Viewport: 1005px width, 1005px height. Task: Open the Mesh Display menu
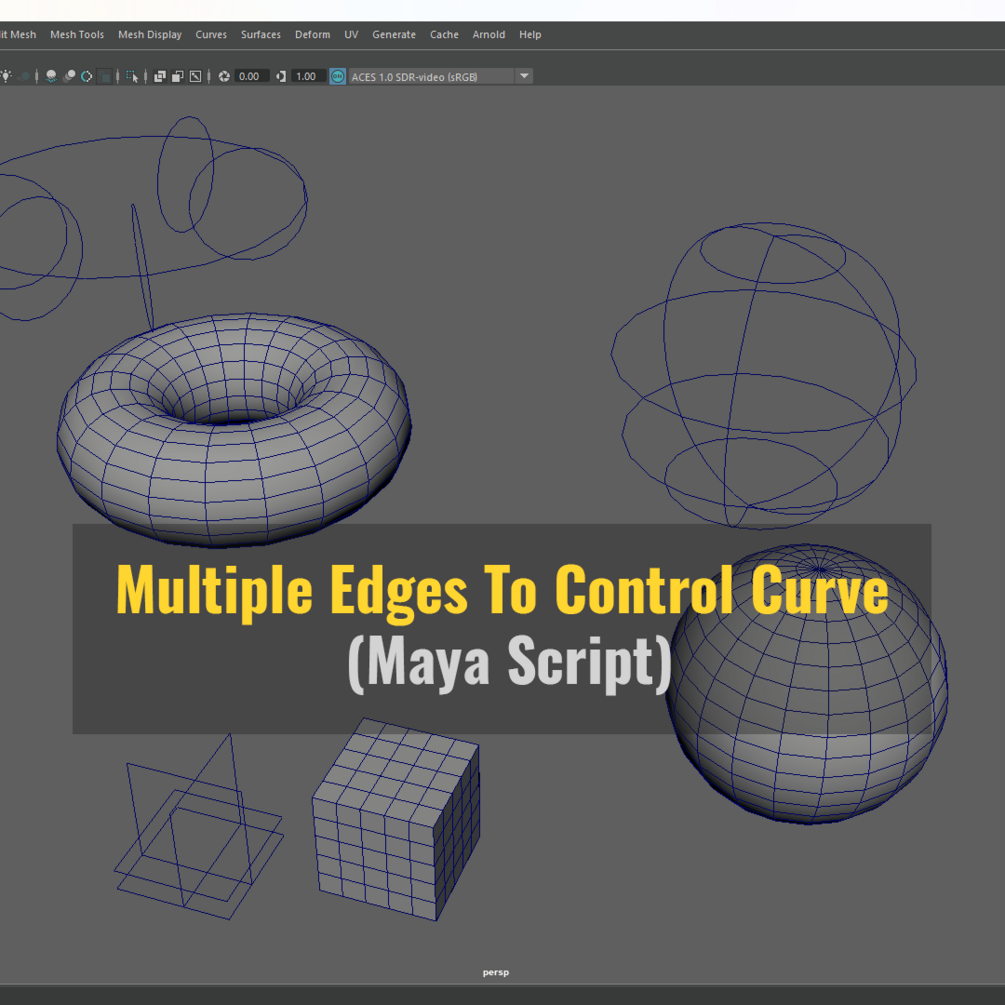[150, 35]
